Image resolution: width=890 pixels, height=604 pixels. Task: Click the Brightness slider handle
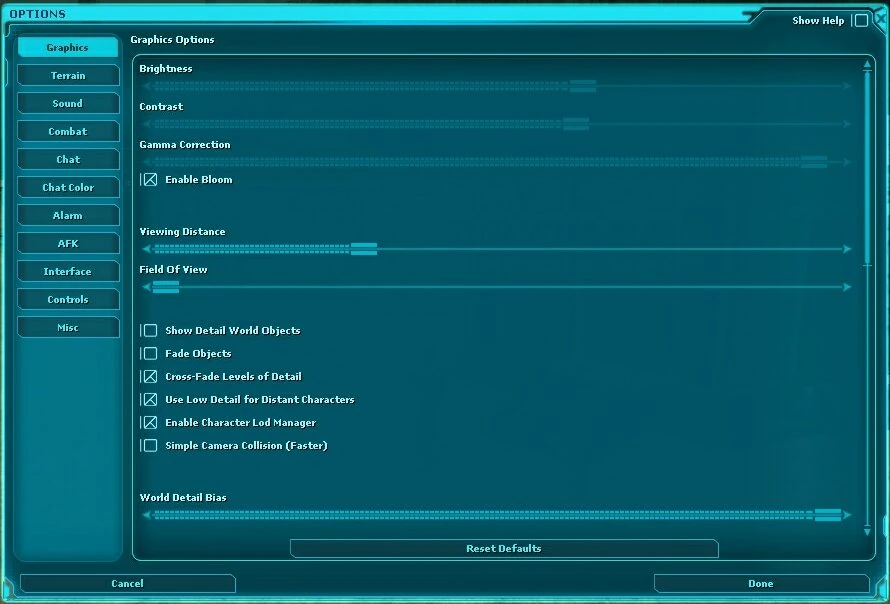tap(582, 86)
